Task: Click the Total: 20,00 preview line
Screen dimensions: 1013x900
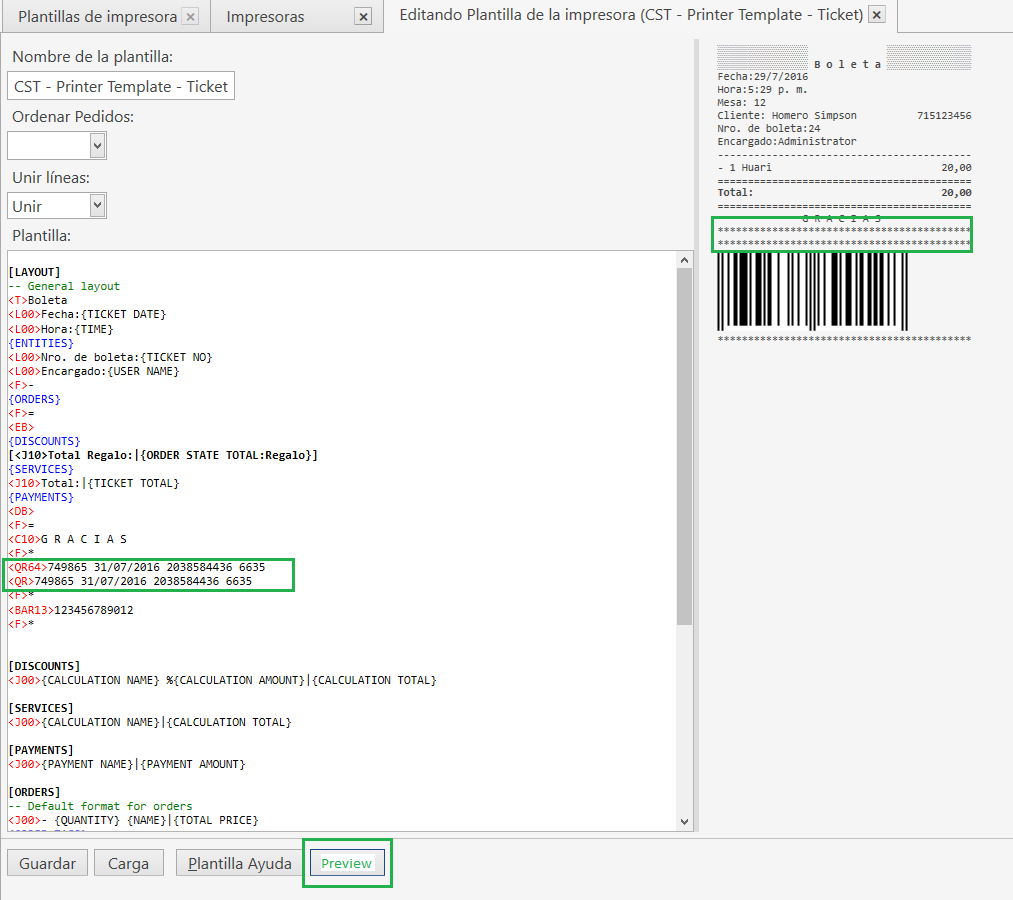Action: coord(844,193)
